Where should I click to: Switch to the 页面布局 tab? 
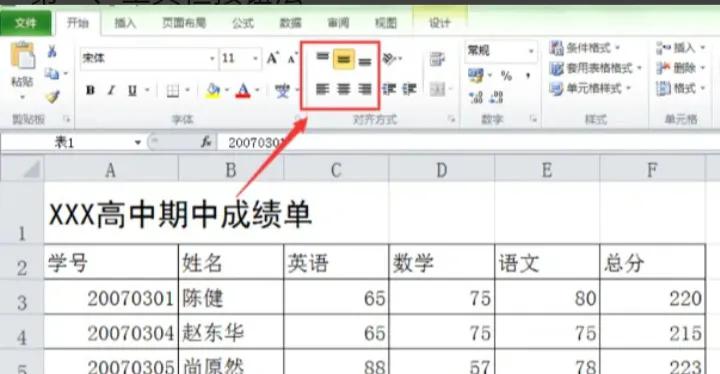(x=184, y=23)
